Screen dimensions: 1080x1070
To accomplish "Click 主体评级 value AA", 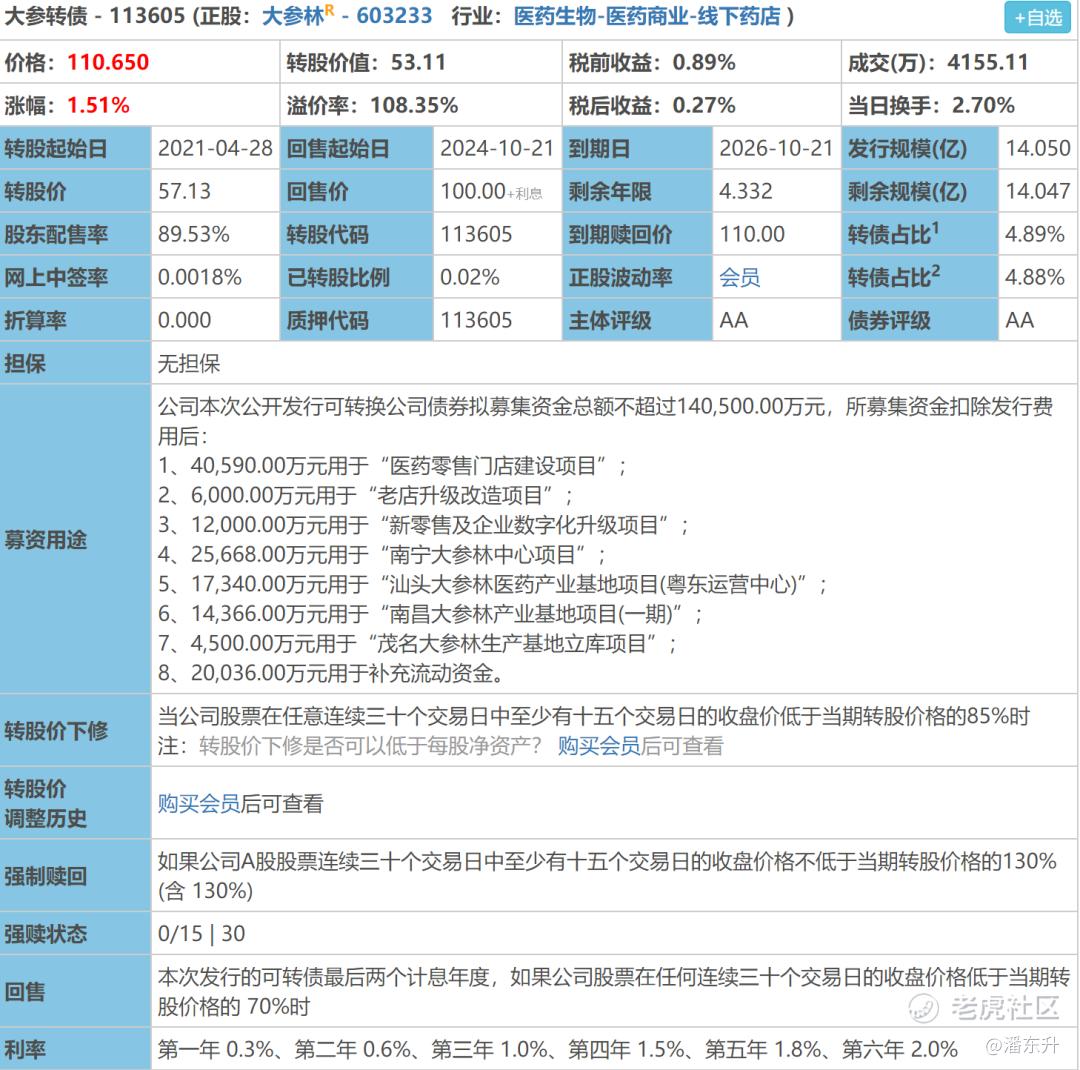I will (734, 320).
